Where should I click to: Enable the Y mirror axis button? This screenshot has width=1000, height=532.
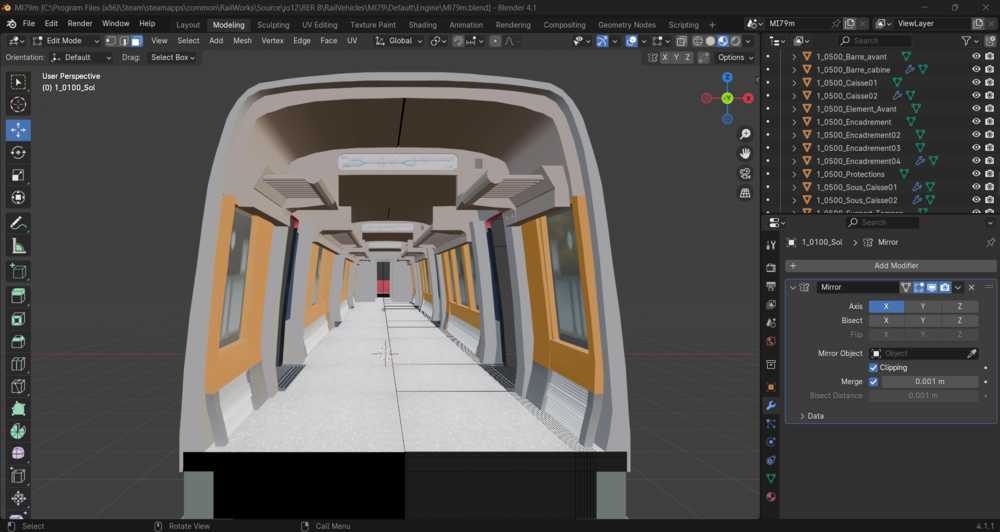(923, 306)
